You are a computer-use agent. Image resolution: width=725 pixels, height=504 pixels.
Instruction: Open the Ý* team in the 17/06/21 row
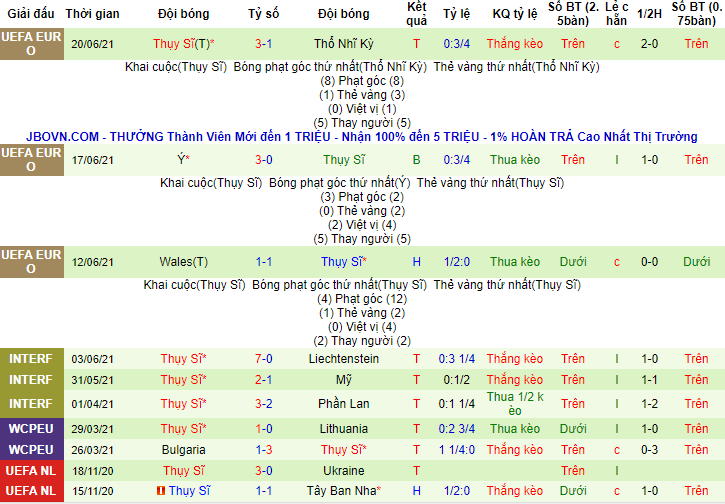pos(183,159)
